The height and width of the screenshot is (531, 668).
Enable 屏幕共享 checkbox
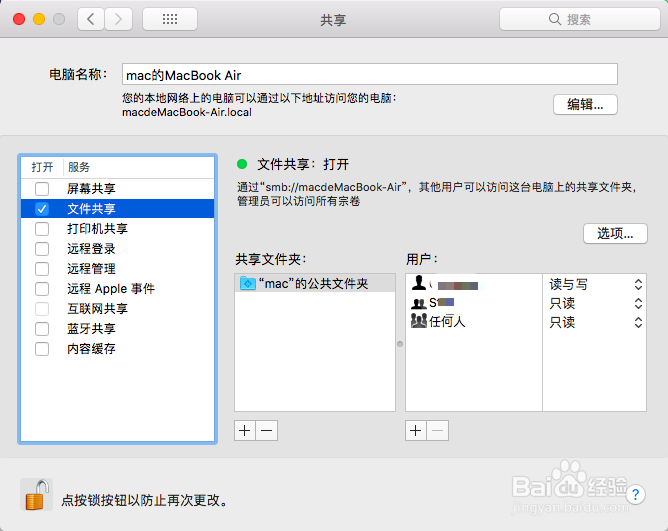[x=42, y=188]
